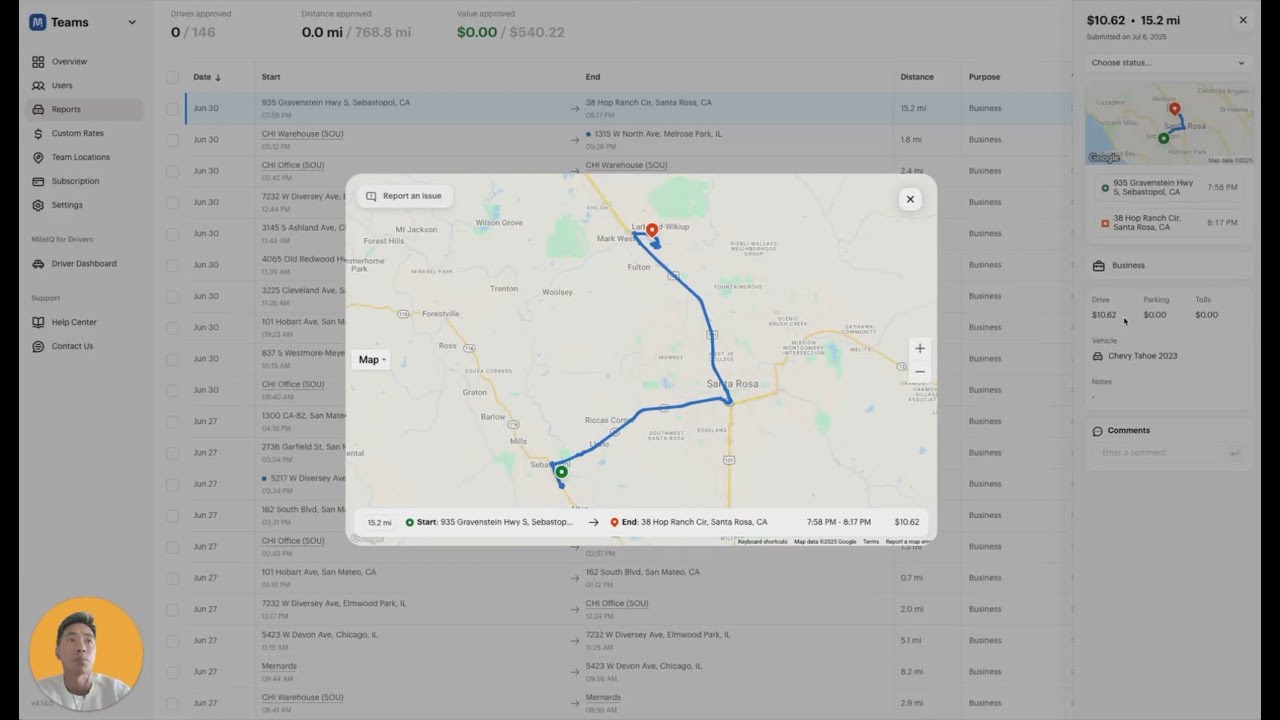The height and width of the screenshot is (720, 1280).
Task: Click the map thumbnail in details panel
Action: tap(1169, 124)
